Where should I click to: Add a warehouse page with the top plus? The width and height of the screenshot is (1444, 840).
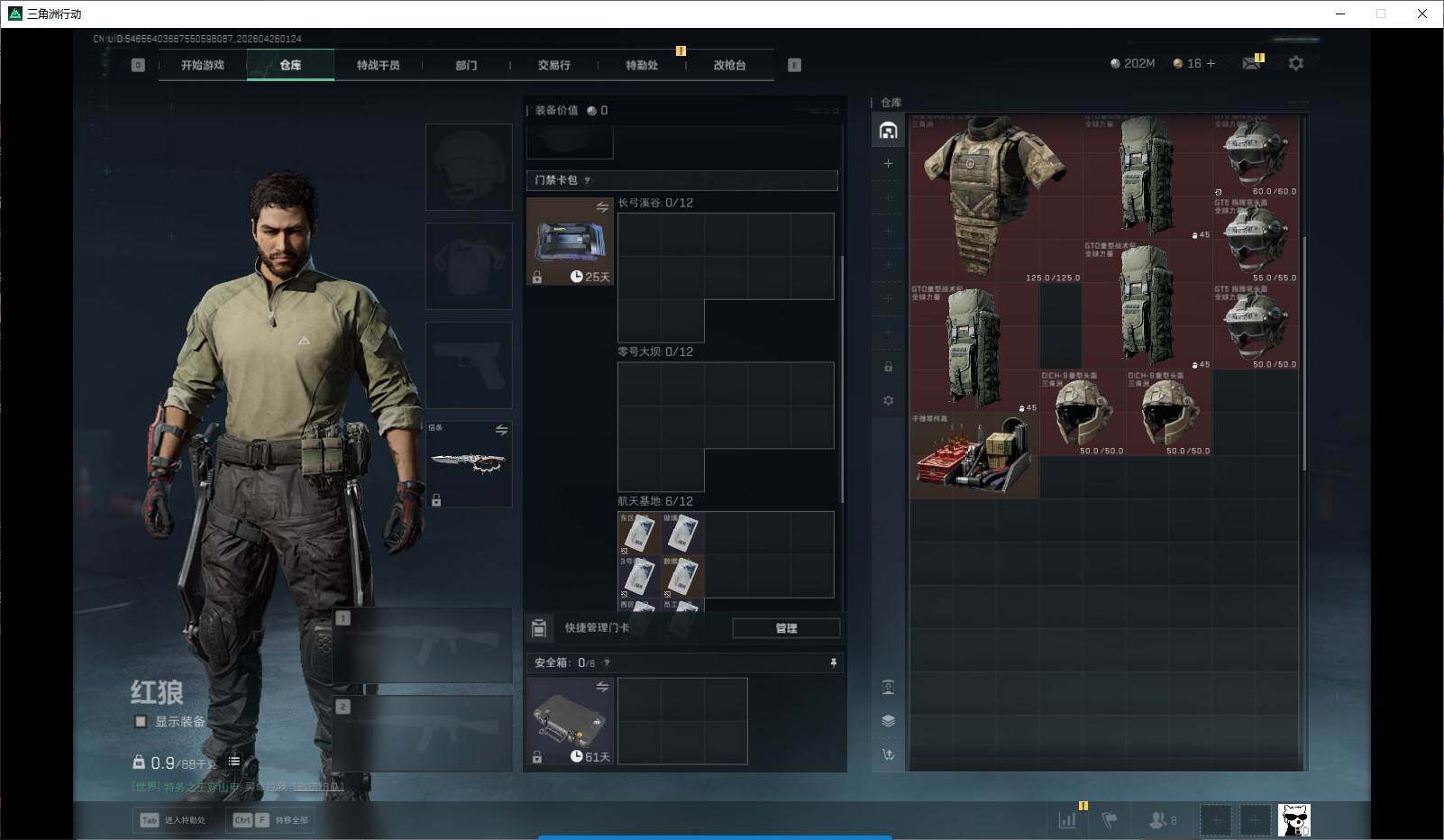tap(889, 163)
